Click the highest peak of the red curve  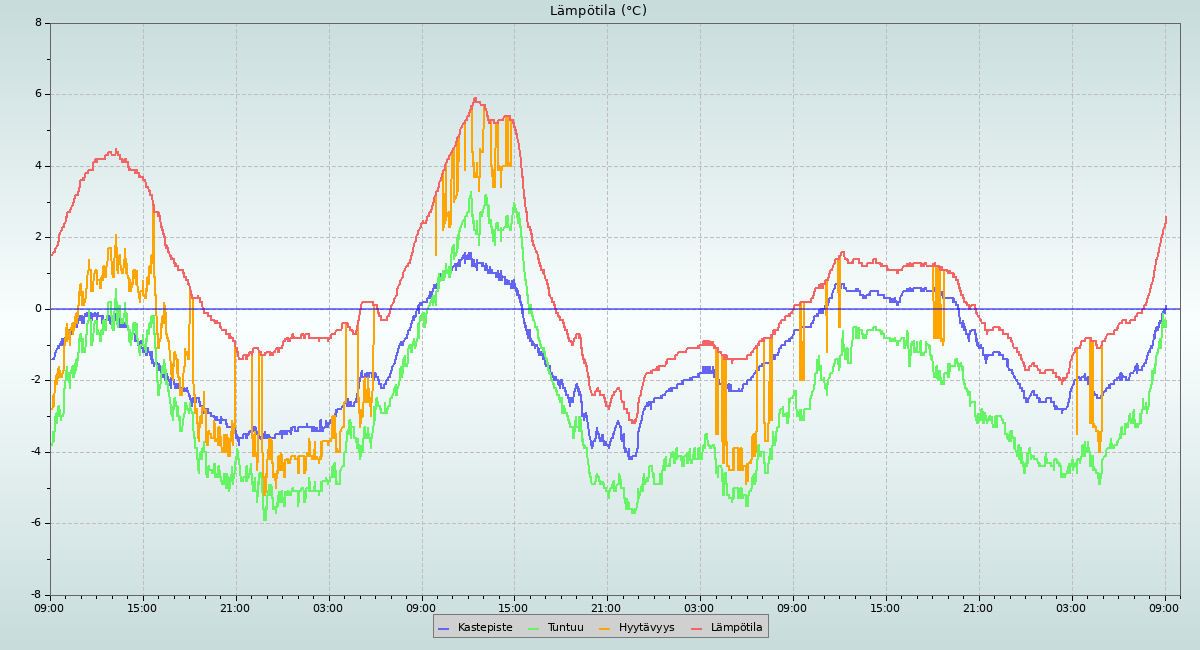tap(475, 98)
